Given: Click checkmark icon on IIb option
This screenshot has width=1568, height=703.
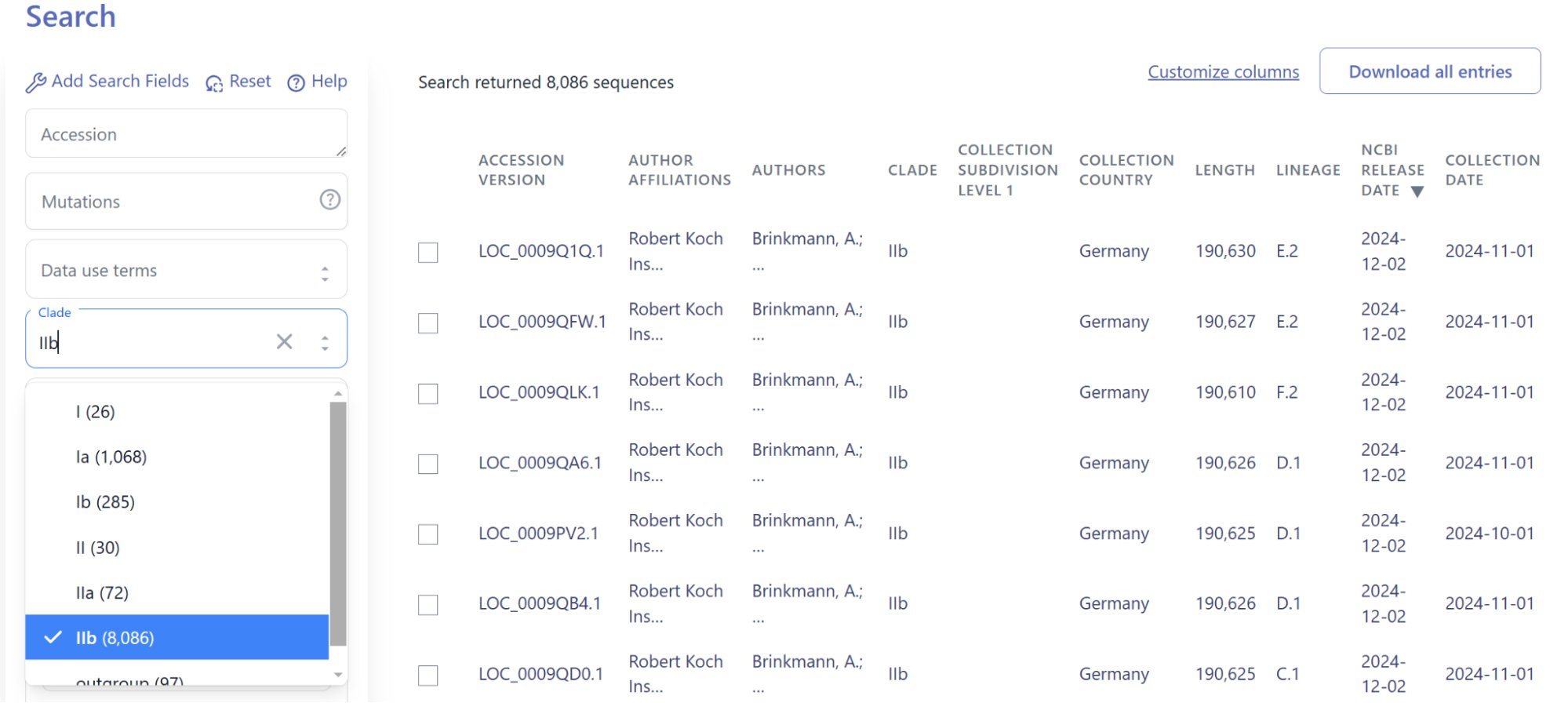Looking at the screenshot, I should click(53, 637).
